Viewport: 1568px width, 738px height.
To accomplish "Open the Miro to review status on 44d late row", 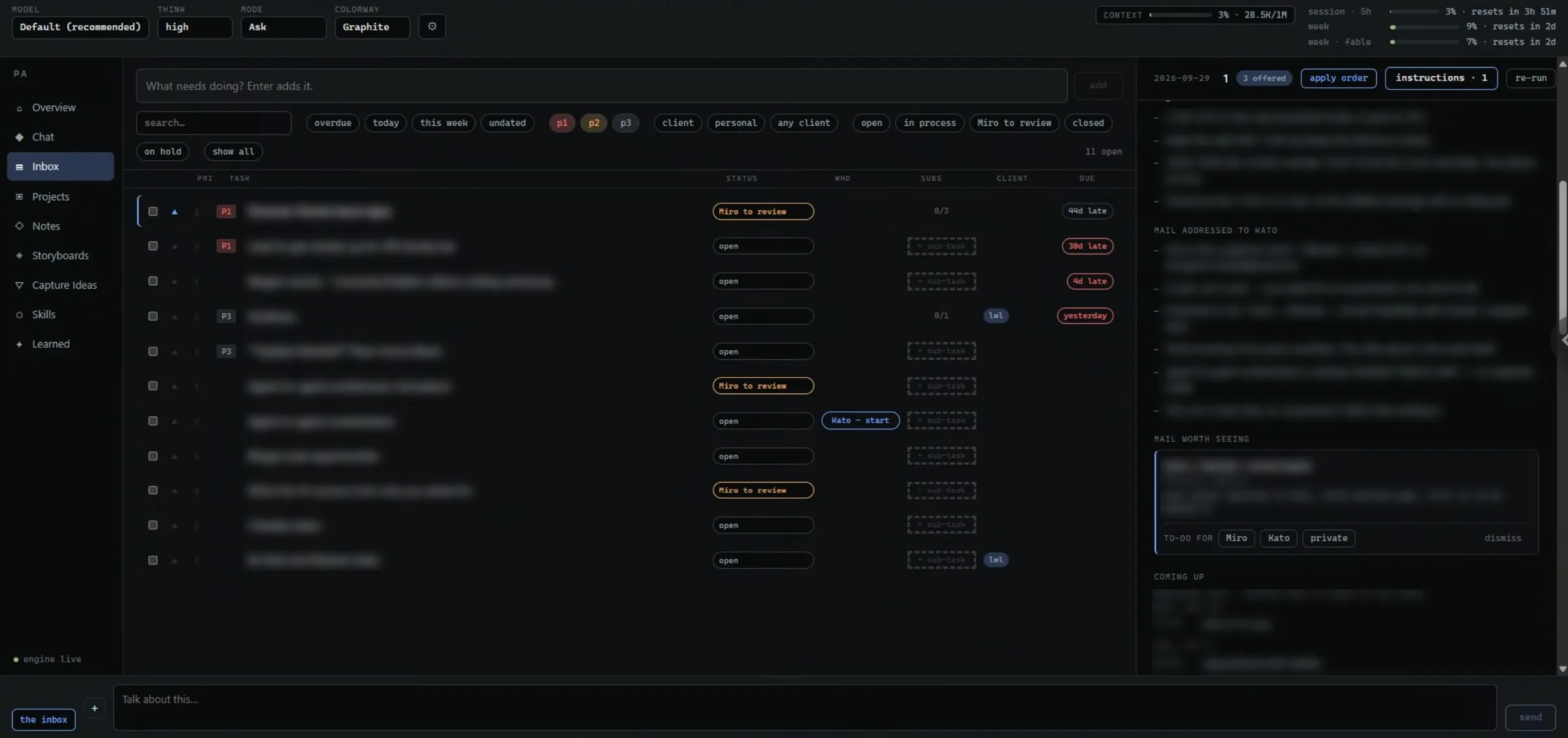I will point(763,211).
